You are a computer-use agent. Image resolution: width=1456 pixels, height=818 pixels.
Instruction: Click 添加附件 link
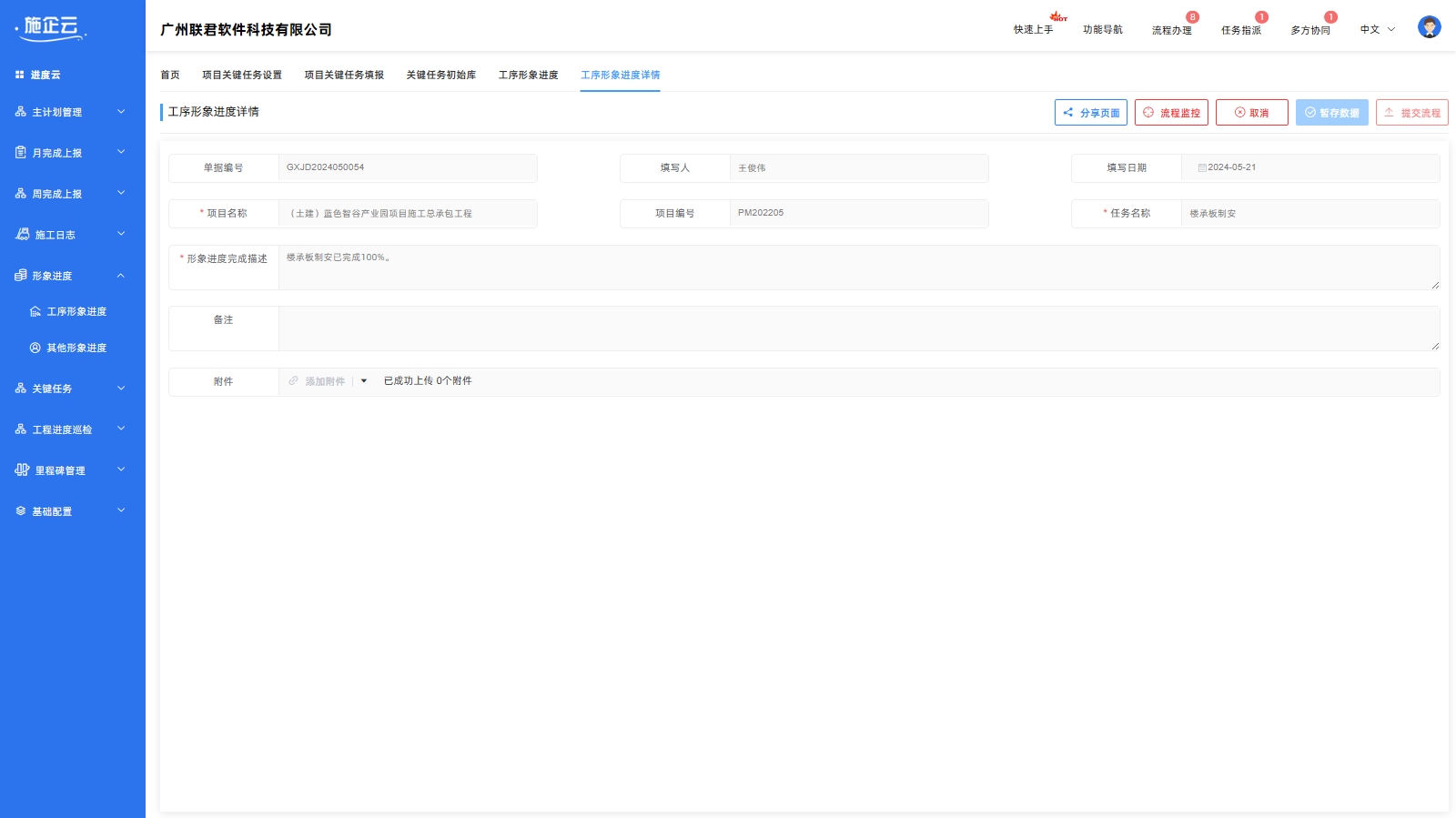tap(325, 381)
